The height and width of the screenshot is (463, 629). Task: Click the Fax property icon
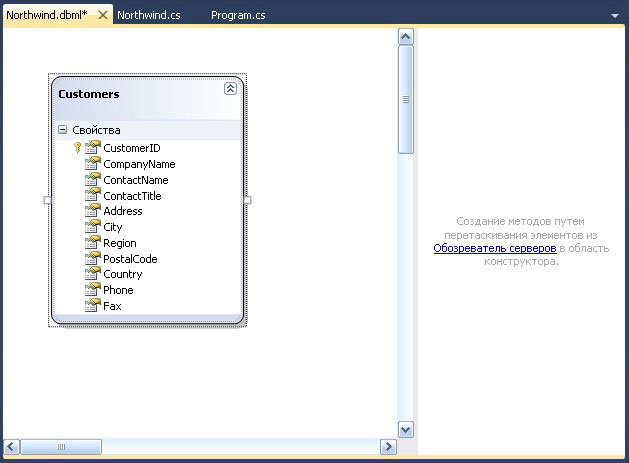(93, 305)
